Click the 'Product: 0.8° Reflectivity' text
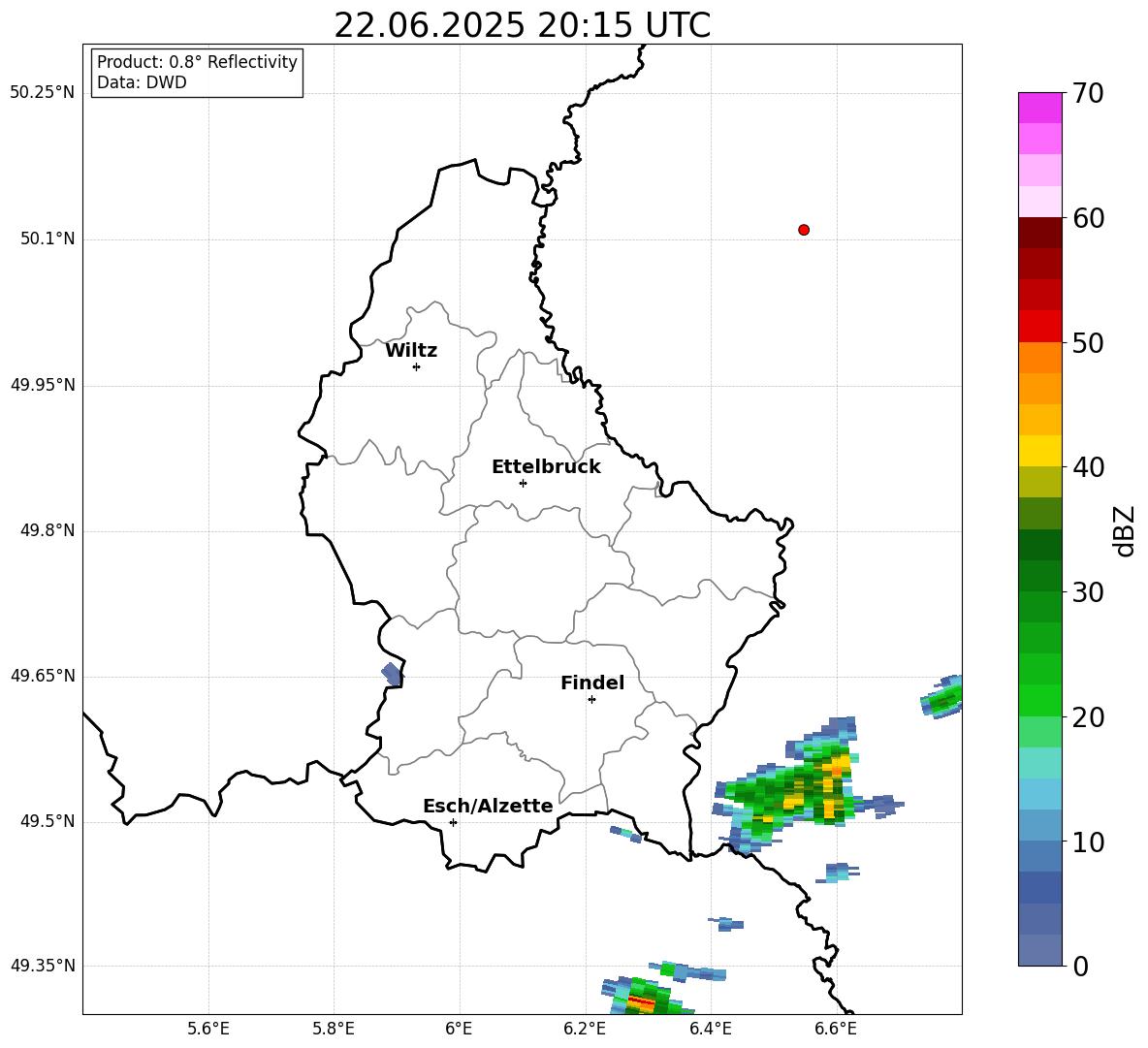Viewport: 1148px width, 1048px height. [197, 62]
